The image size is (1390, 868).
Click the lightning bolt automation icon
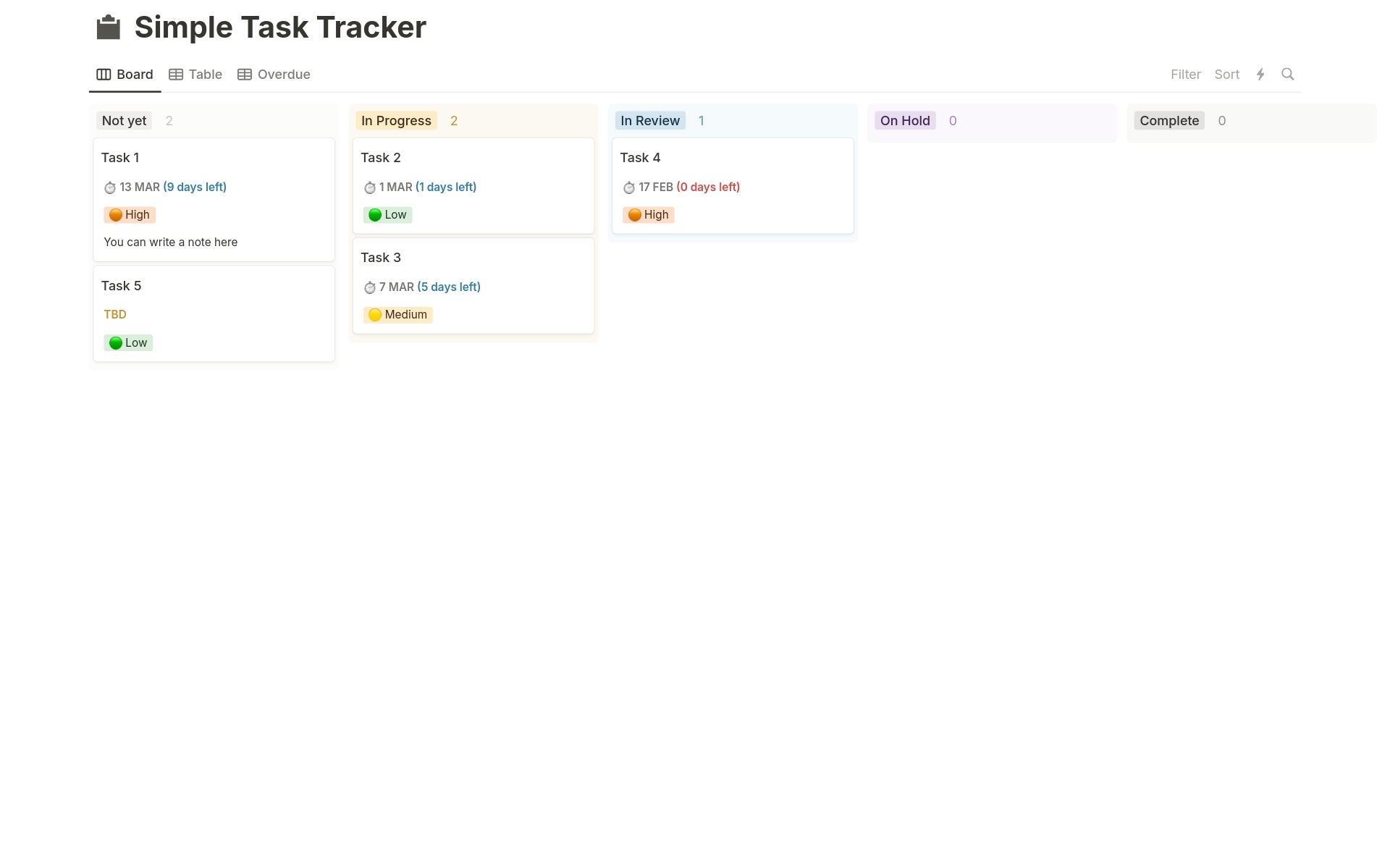click(1260, 73)
